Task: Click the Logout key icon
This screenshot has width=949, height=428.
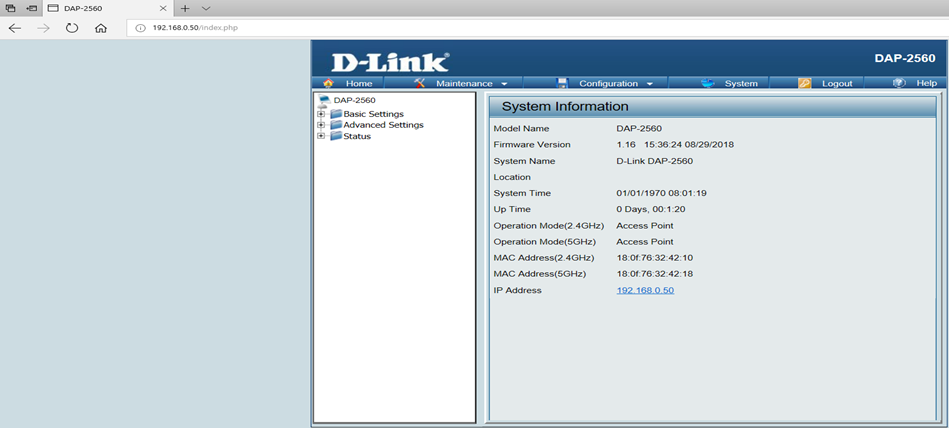Action: (x=804, y=84)
